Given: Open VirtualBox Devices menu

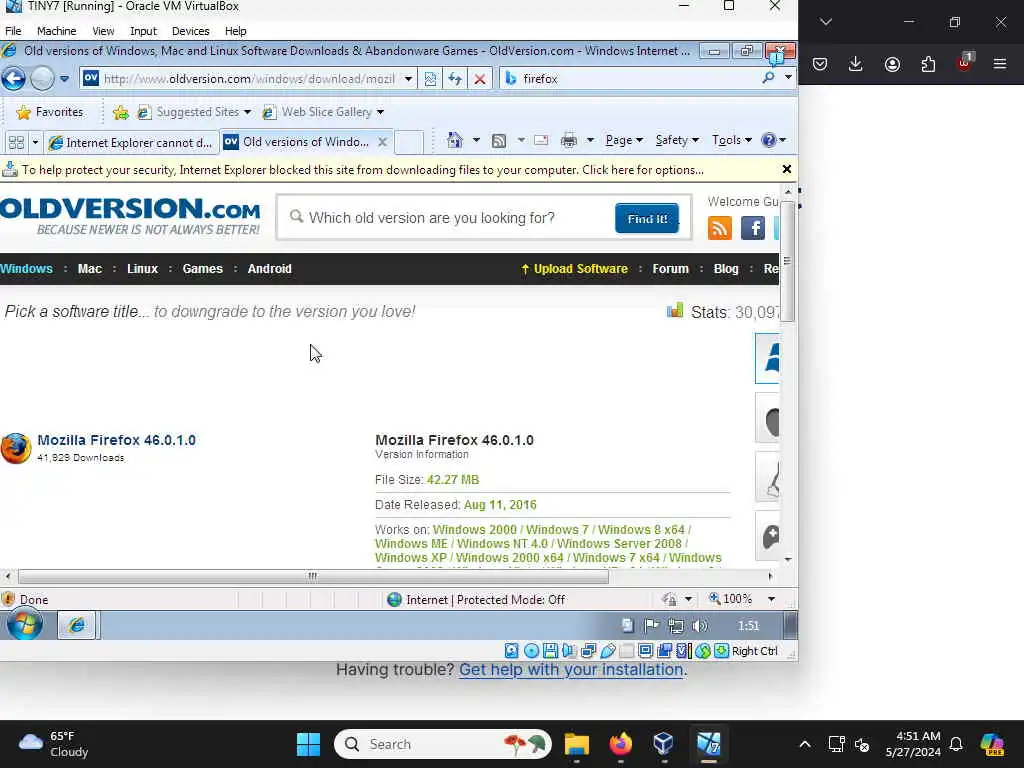Looking at the screenshot, I should pyautogui.click(x=190, y=31).
